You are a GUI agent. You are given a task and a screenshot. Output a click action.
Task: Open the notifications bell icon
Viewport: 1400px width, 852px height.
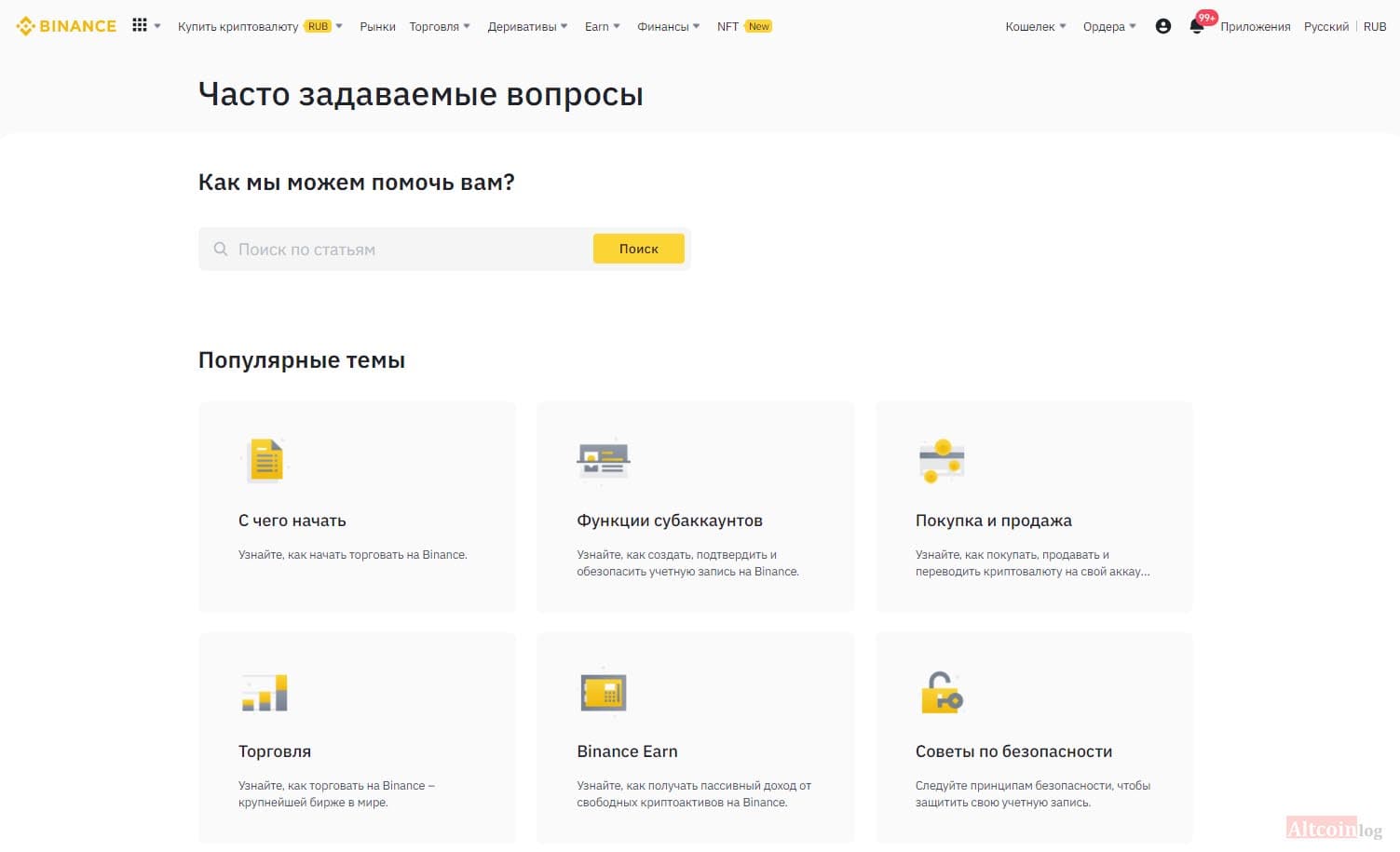pos(1197,26)
